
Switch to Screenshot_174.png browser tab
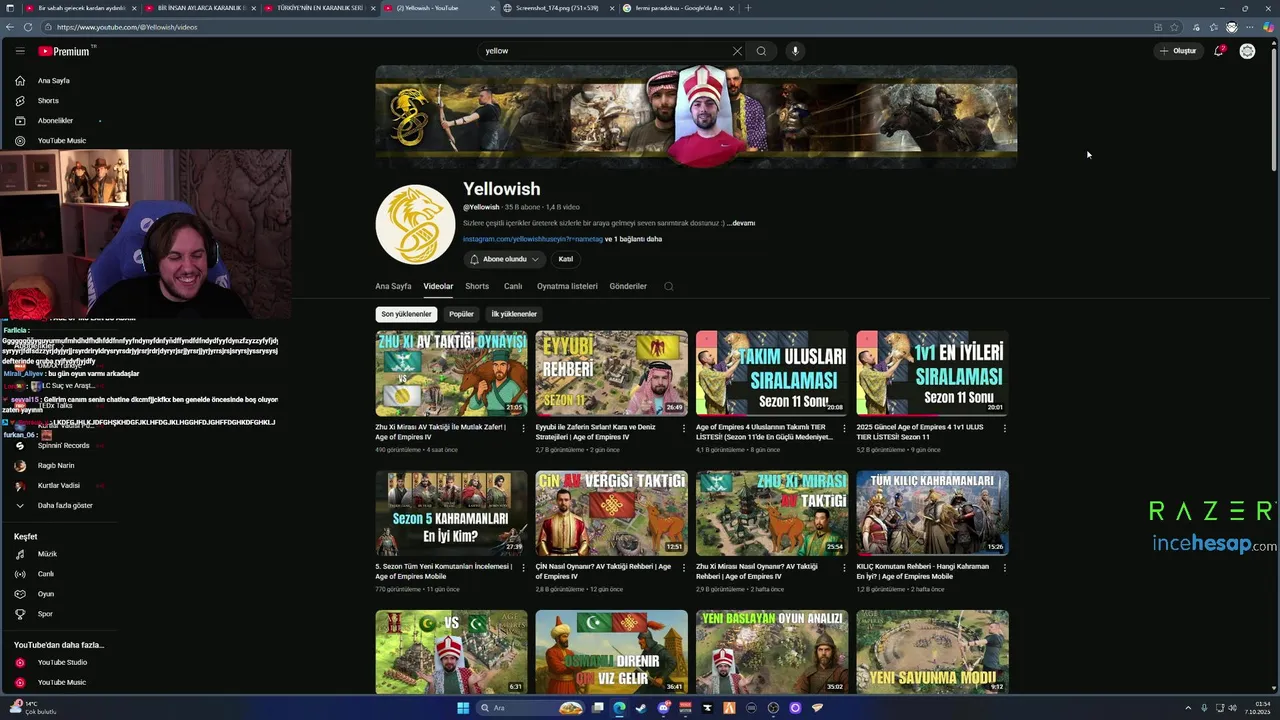coord(557,8)
